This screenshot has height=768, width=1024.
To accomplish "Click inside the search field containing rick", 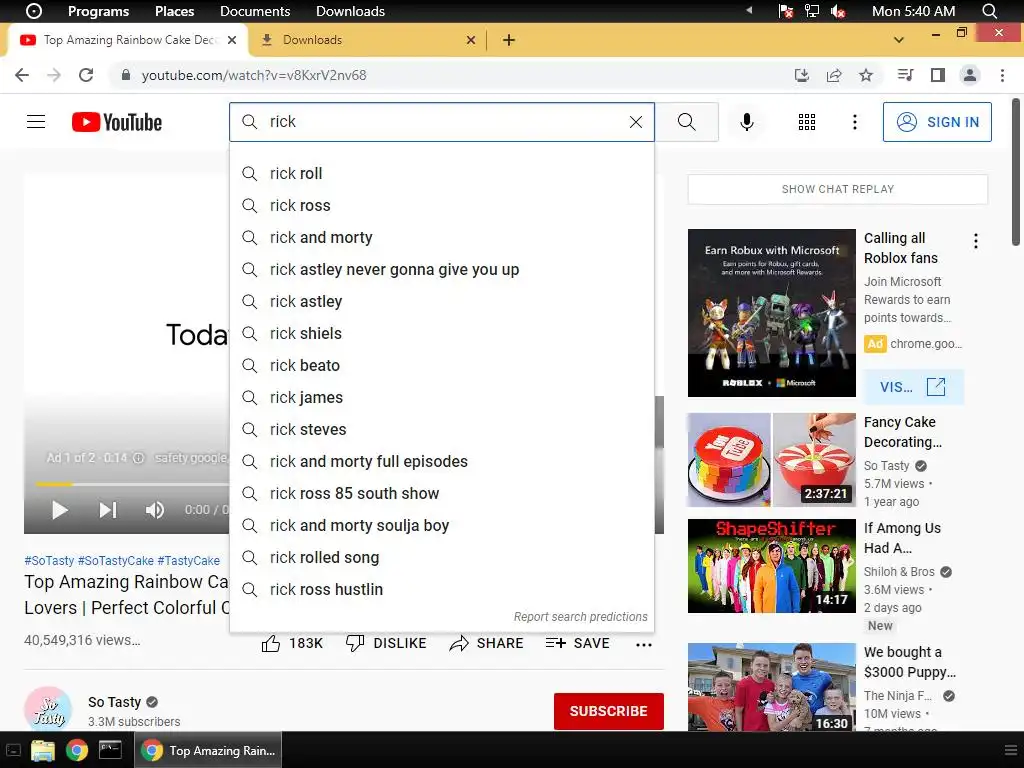I will click(x=441, y=122).
